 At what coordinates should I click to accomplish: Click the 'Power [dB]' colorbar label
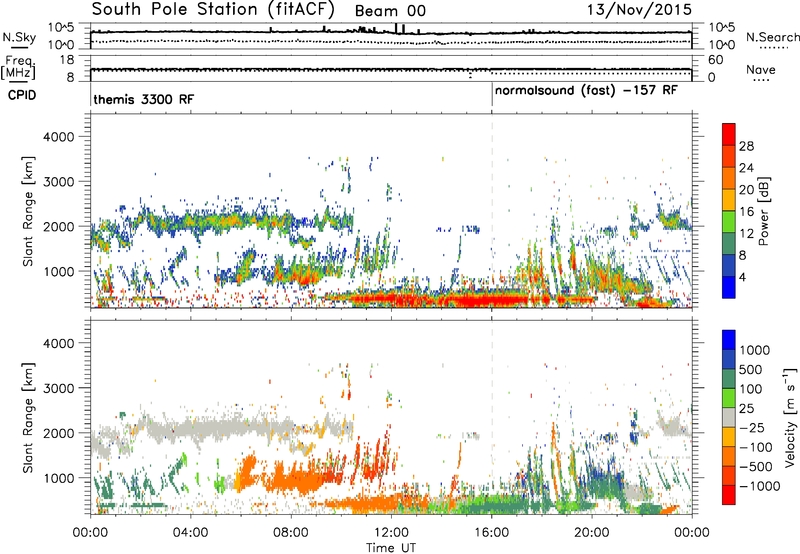pyautogui.click(x=763, y=211)
